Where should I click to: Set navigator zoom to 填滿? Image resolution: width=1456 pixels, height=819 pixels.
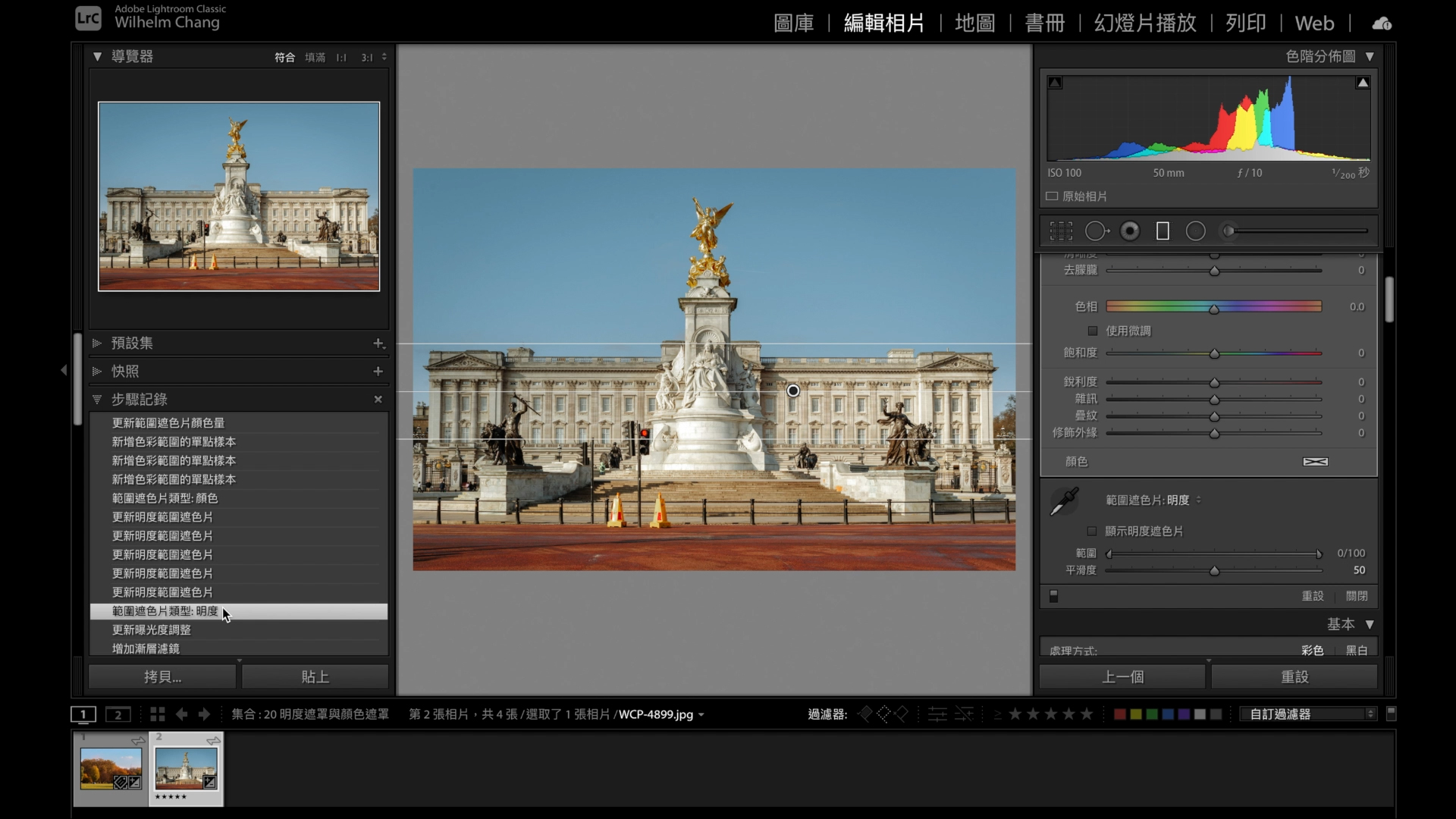click(x=315, y=58)
